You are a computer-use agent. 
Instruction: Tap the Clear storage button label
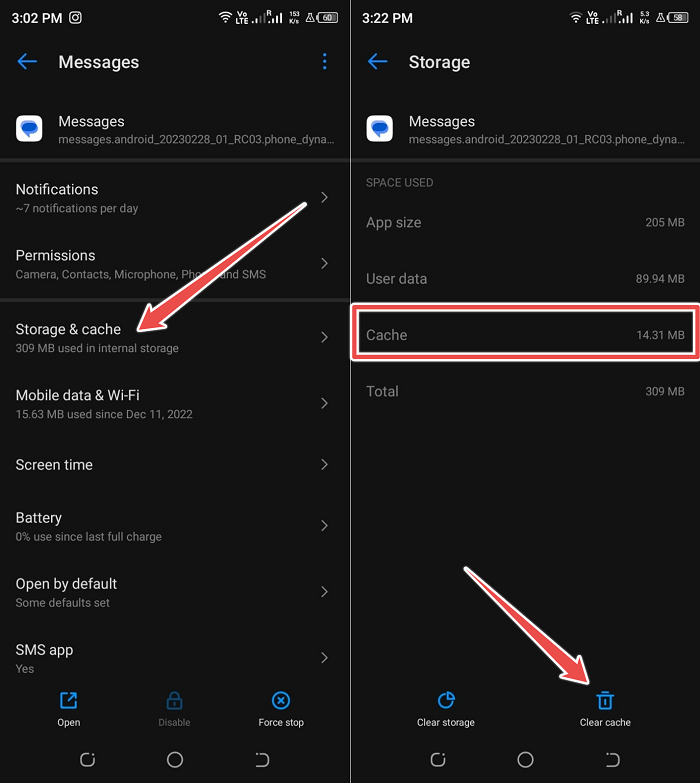coord(446,722)
